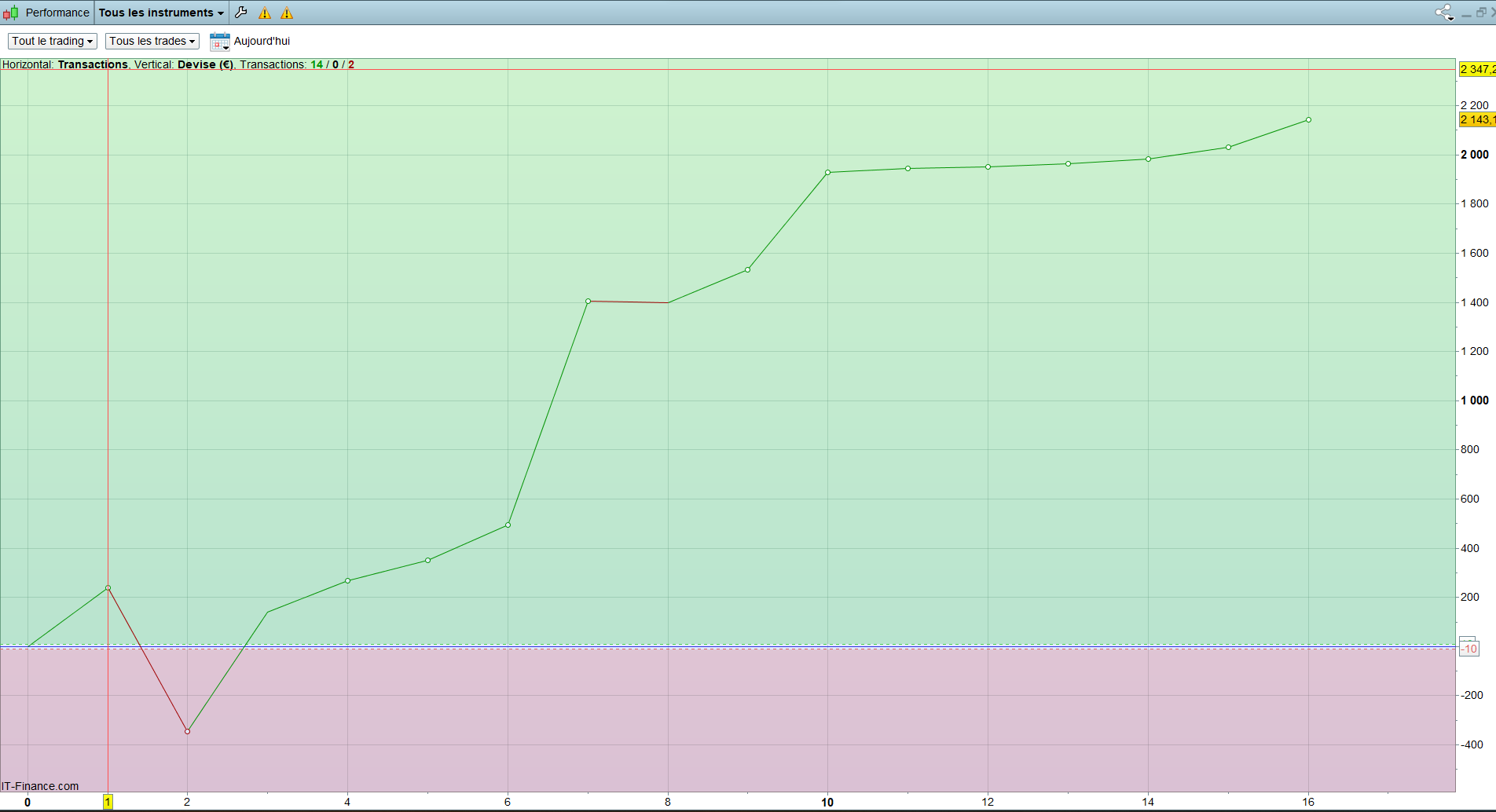Open the share icon menu

[1444, 13]
